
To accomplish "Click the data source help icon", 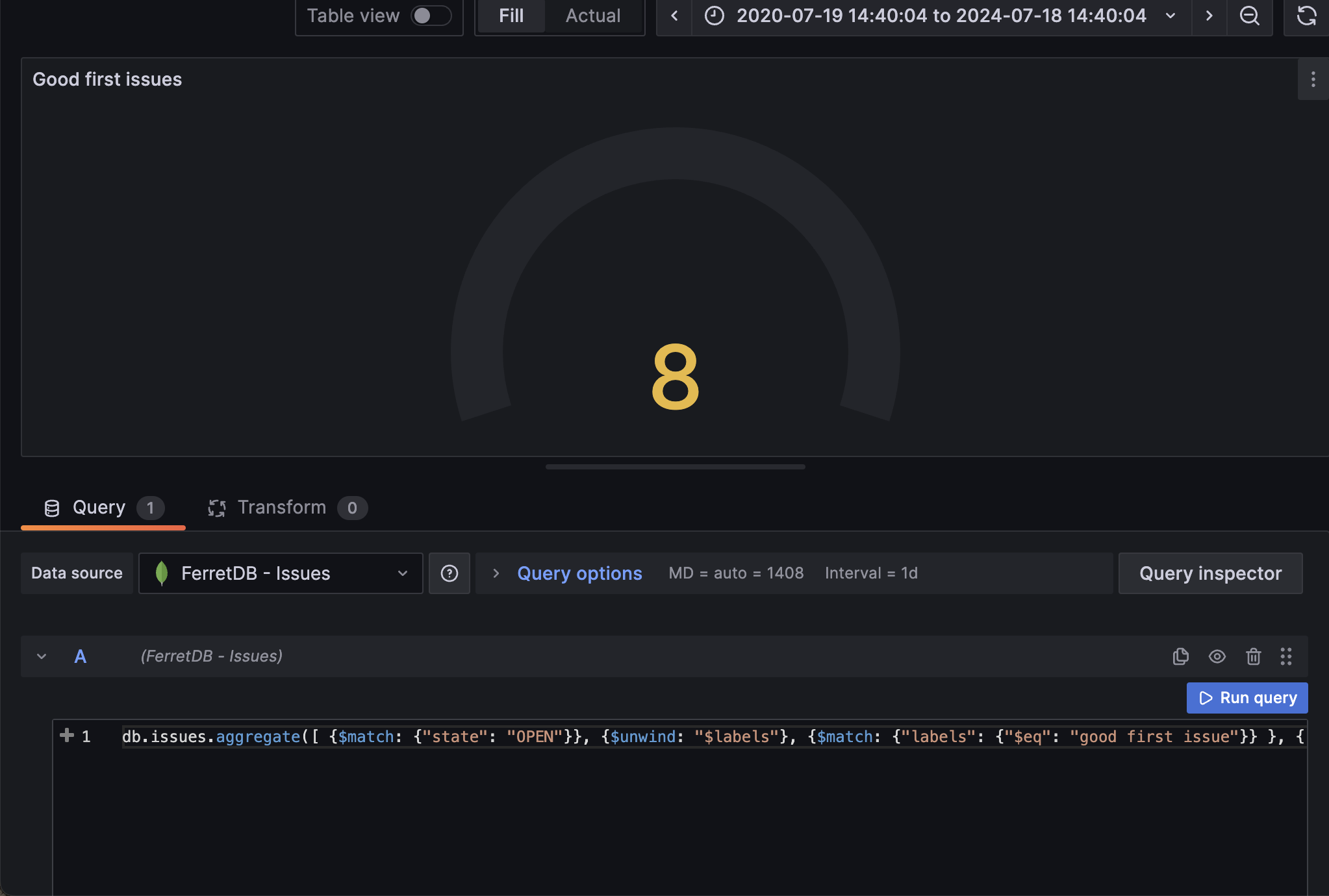I will [449, 573].
